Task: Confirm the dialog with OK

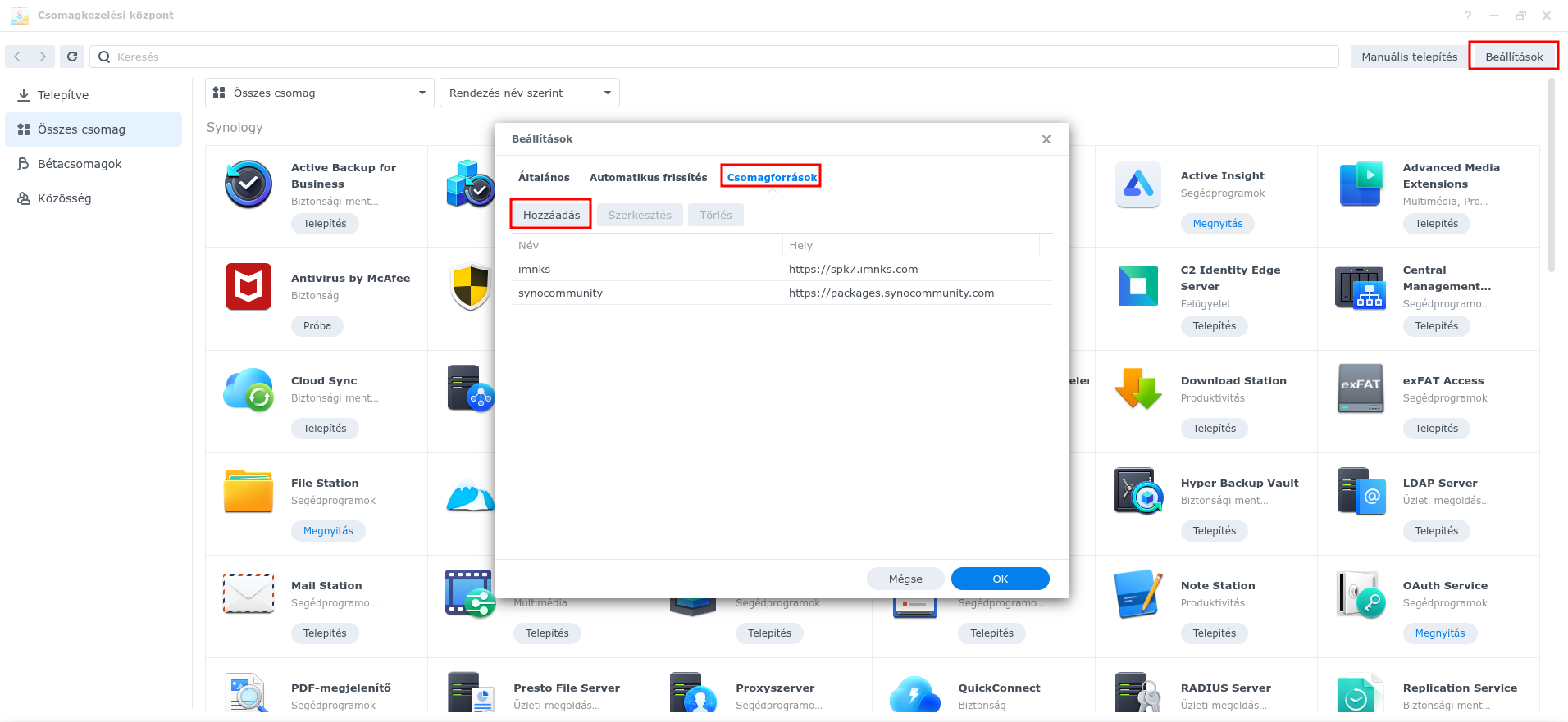Action: 1000,579
